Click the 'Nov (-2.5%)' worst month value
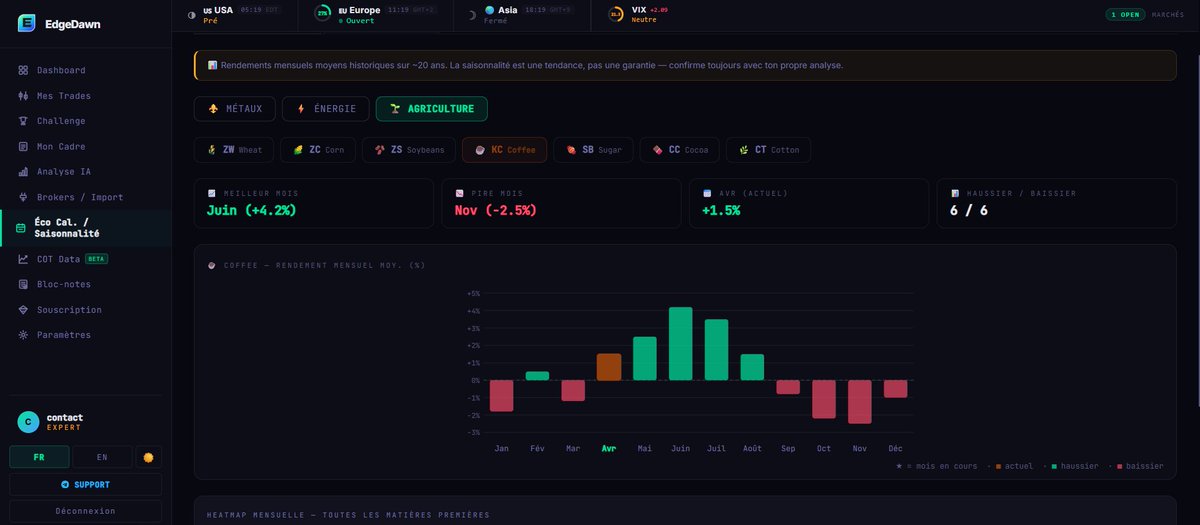The image size is (1200, 525). [x=495, y=211]
